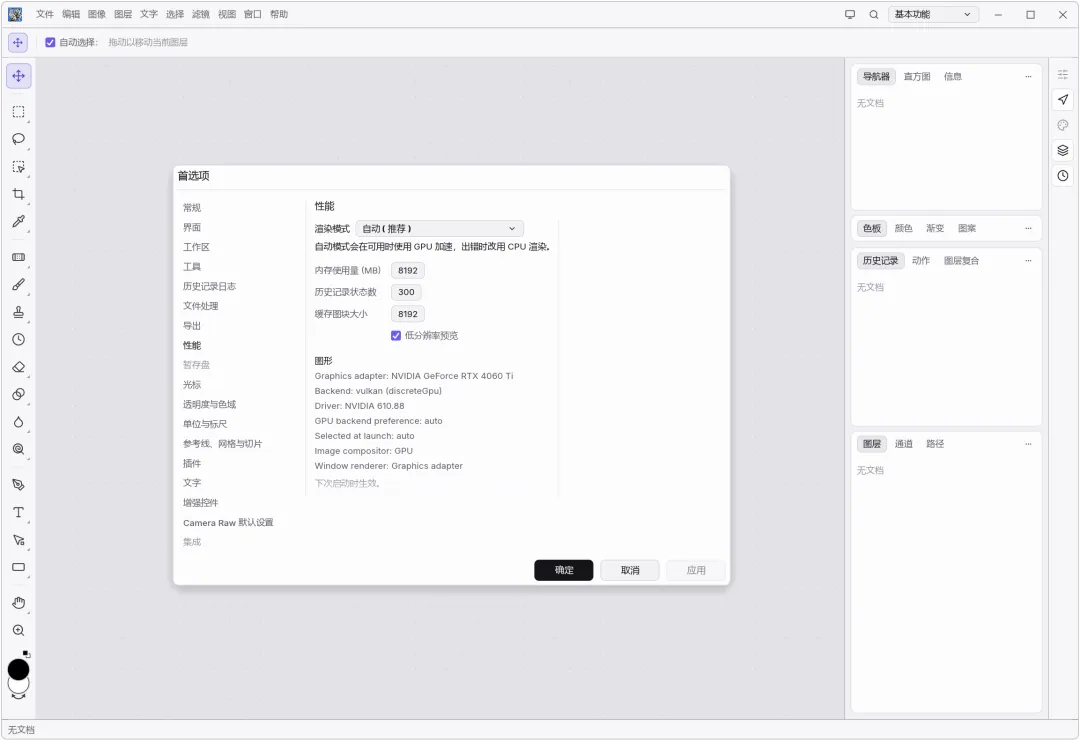This screenshot has width=1080, height=741.
Task: Open the adjustments sliders icon in right strip
Action: point(1063,74)
